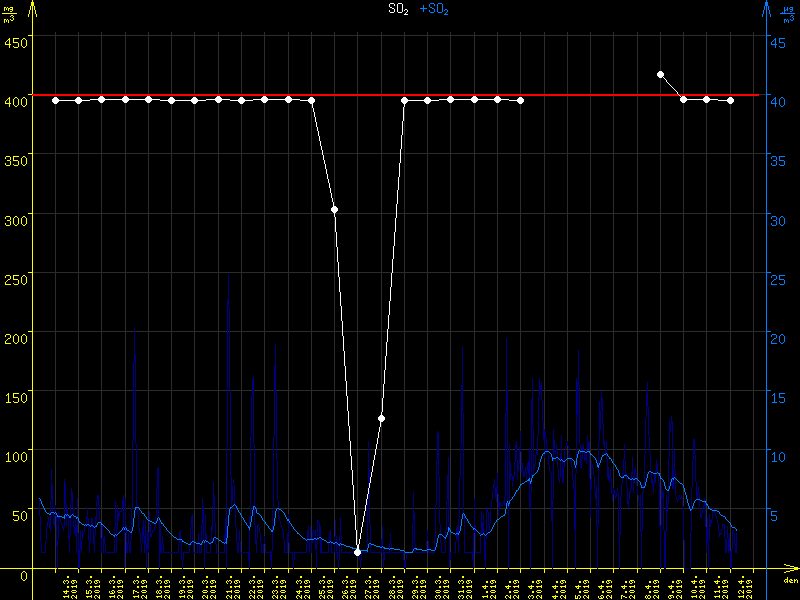Click the blue unit label top-right
800x600 pixels.
point(789,12)
